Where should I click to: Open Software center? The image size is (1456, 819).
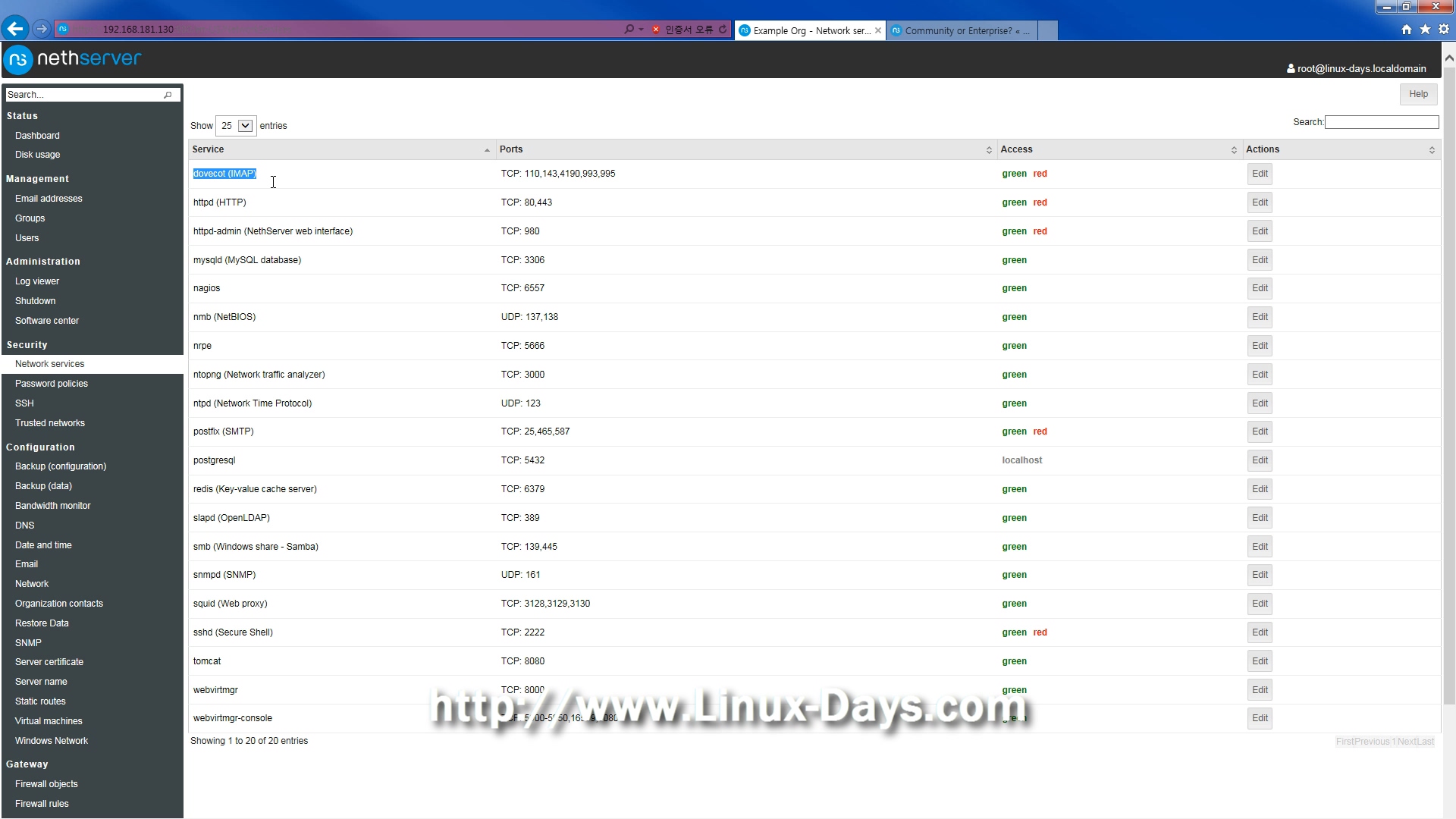pyautogui.click(x=47, y=321)
